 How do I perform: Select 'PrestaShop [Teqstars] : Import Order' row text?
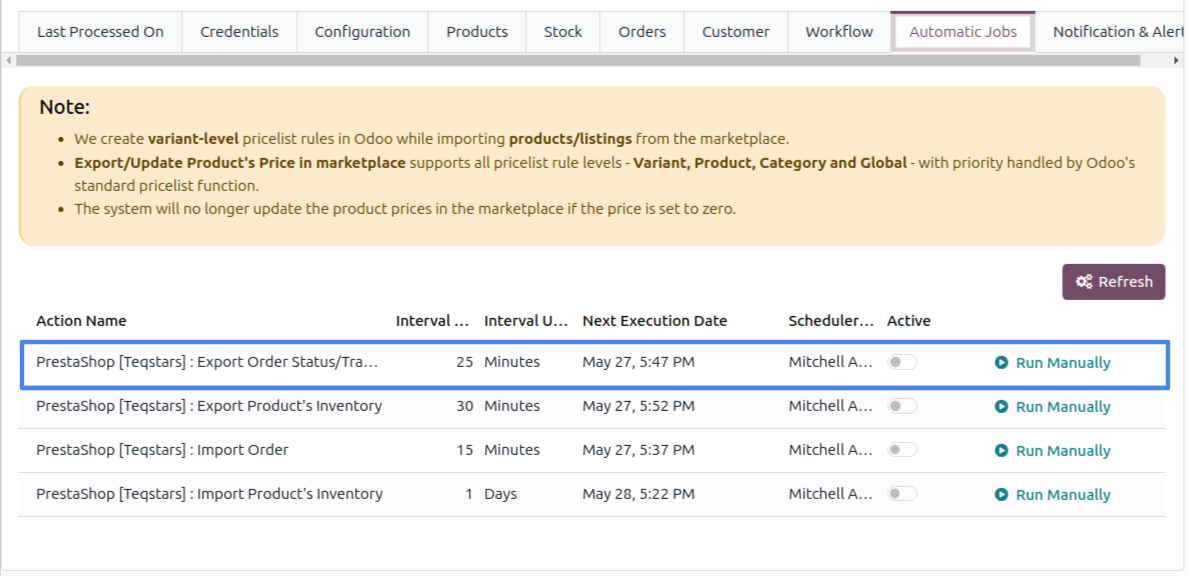[x=162, y=450]
